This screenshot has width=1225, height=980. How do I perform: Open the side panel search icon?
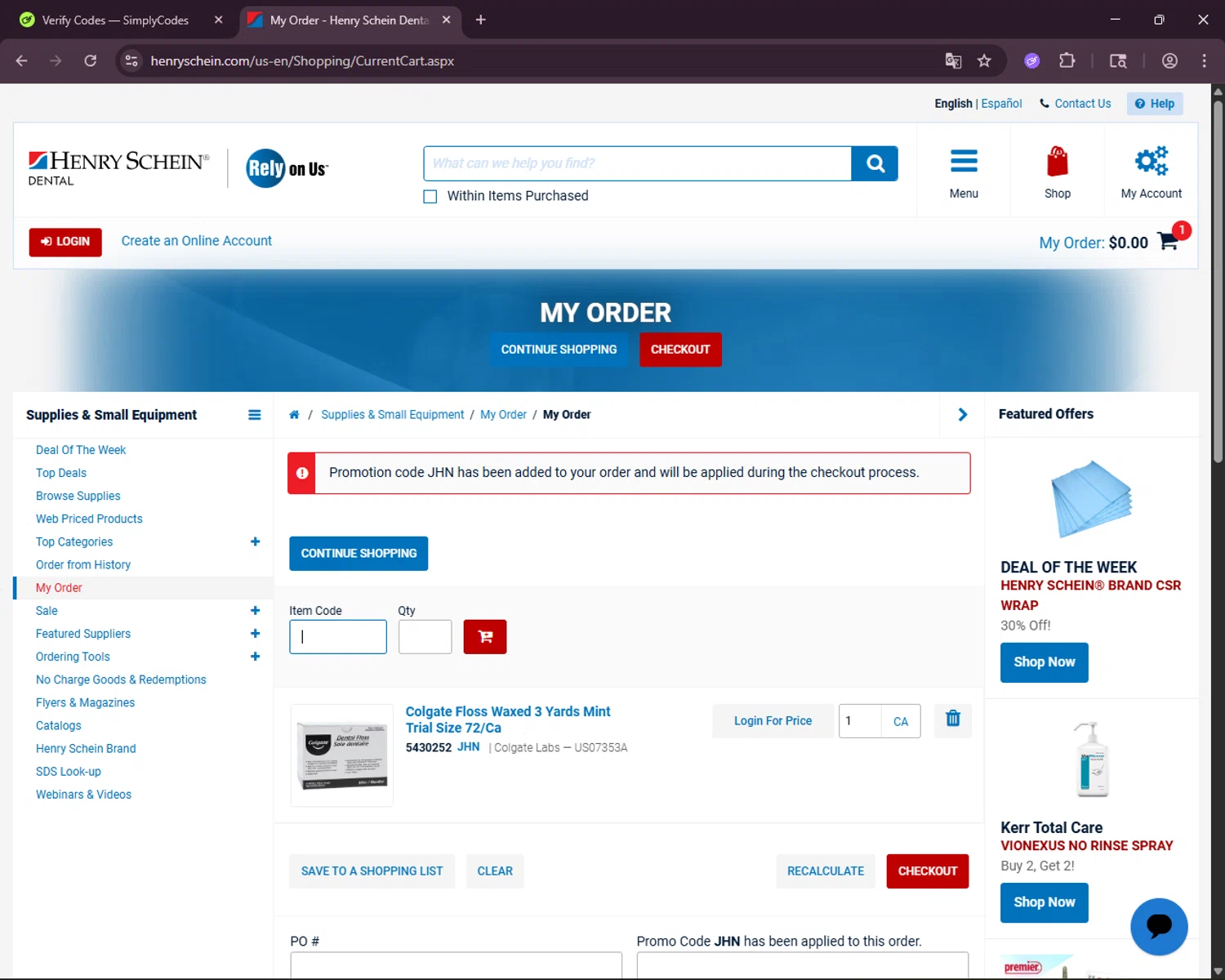pyautogui.click(x=1118, y=60)
